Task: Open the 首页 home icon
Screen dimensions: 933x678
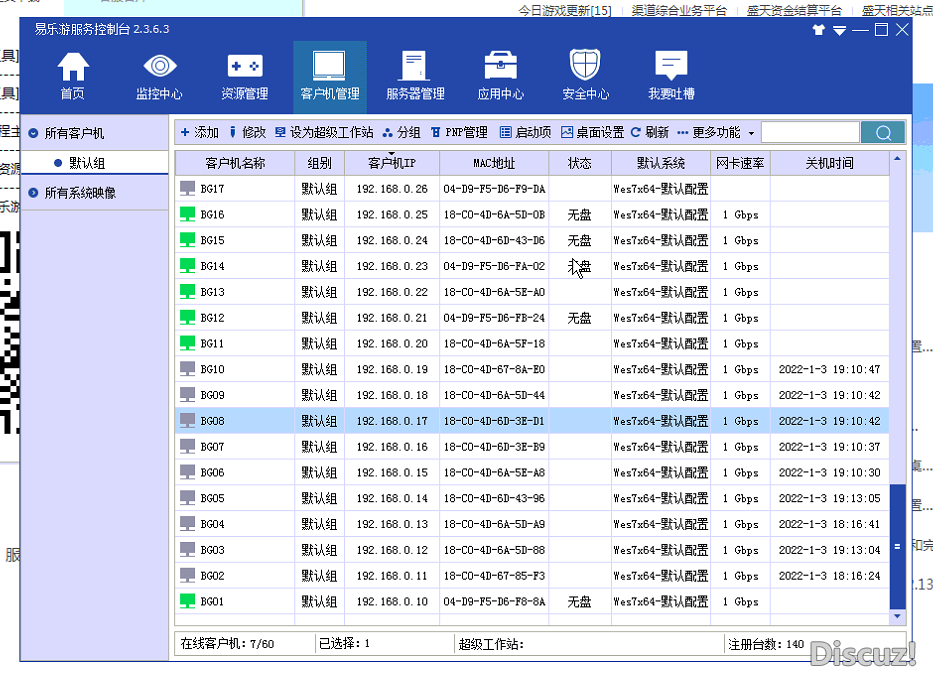Action: 73,67
